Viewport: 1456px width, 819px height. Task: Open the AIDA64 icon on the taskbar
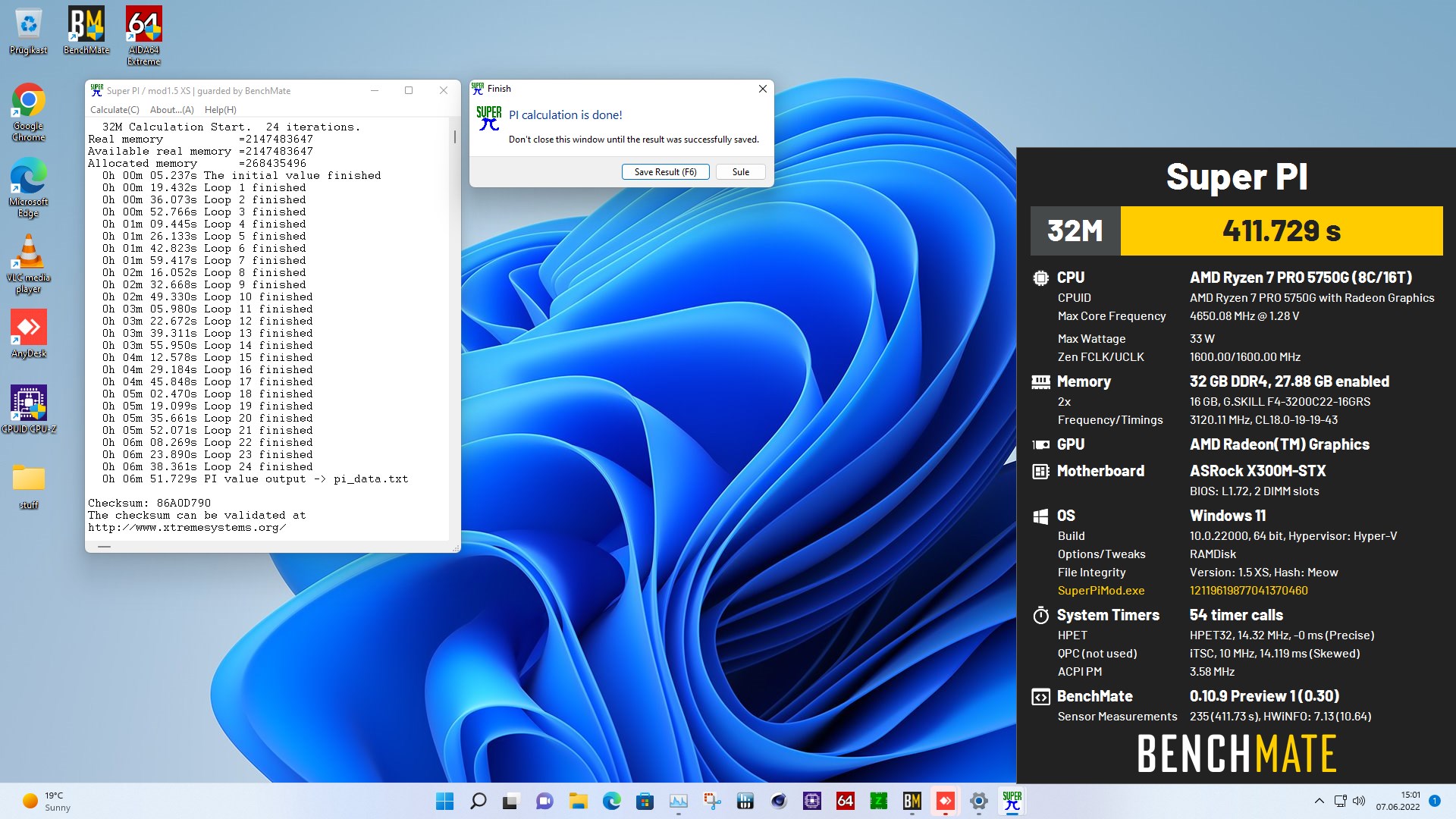(x=845, y=801)
